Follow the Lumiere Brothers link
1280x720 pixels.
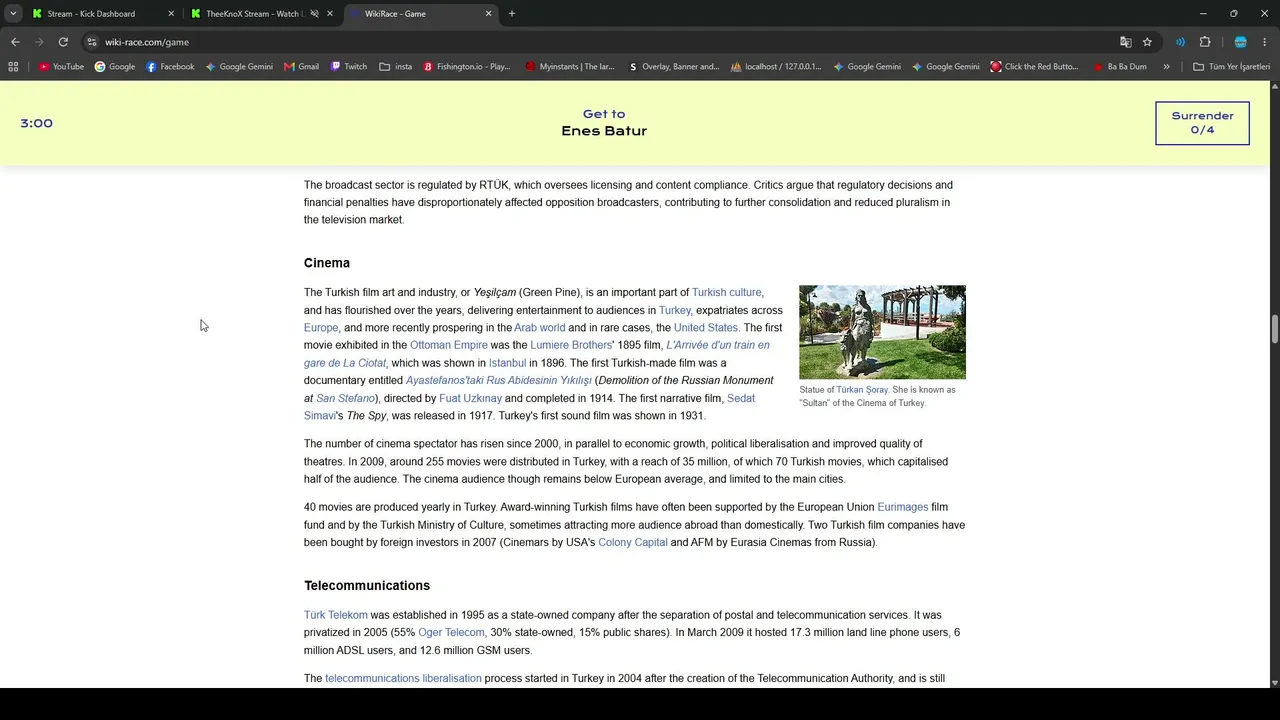click(571, 345)
